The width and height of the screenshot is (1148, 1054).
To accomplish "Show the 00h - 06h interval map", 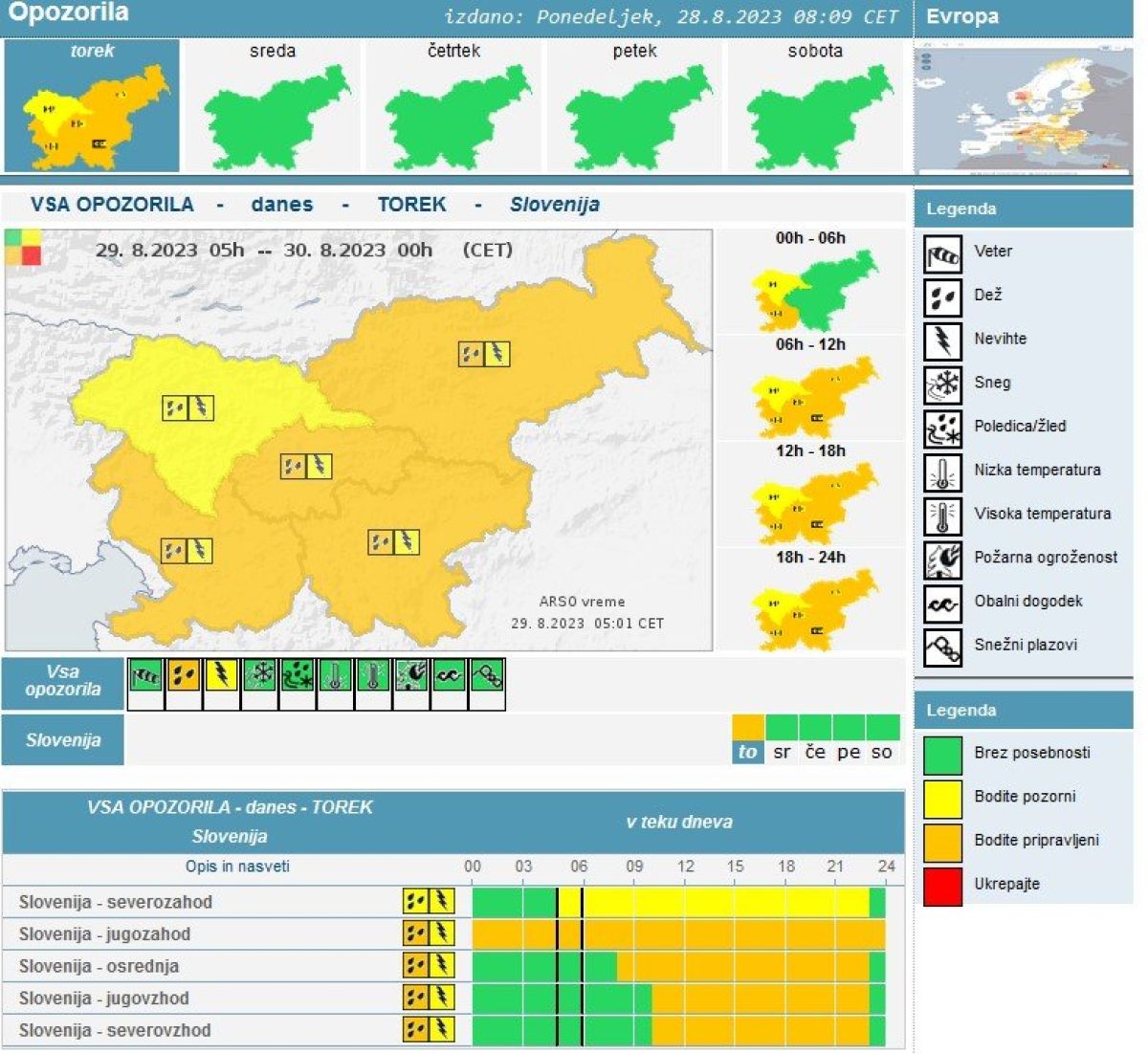I will coord(811,282).
